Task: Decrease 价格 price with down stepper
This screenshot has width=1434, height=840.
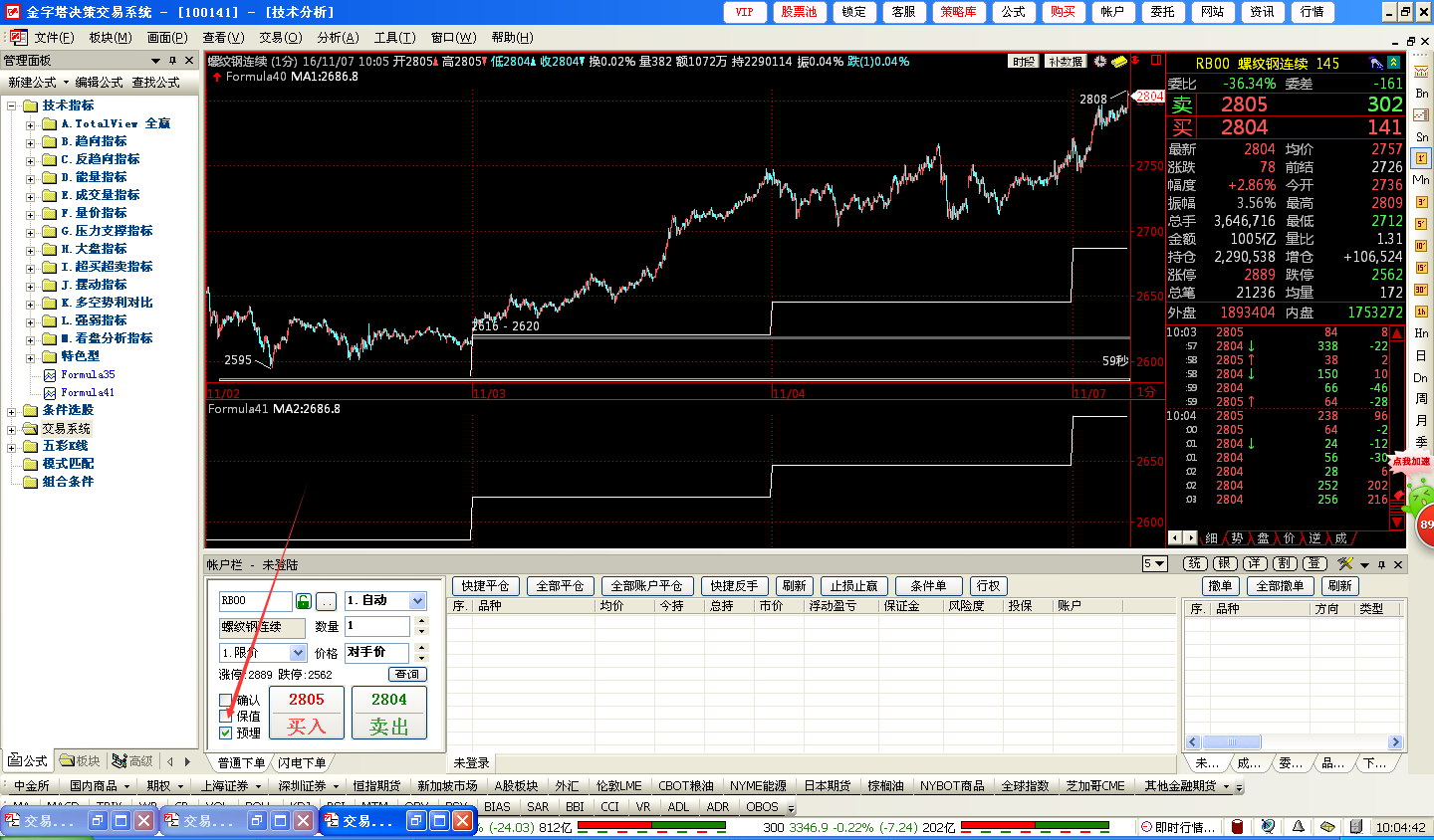Action: [x=421, y=659]
